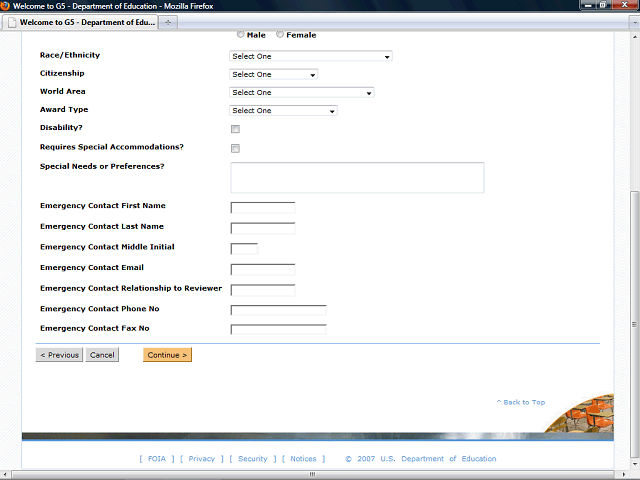
Task: Expand the World Area dropdown
Action: [302, 93]
